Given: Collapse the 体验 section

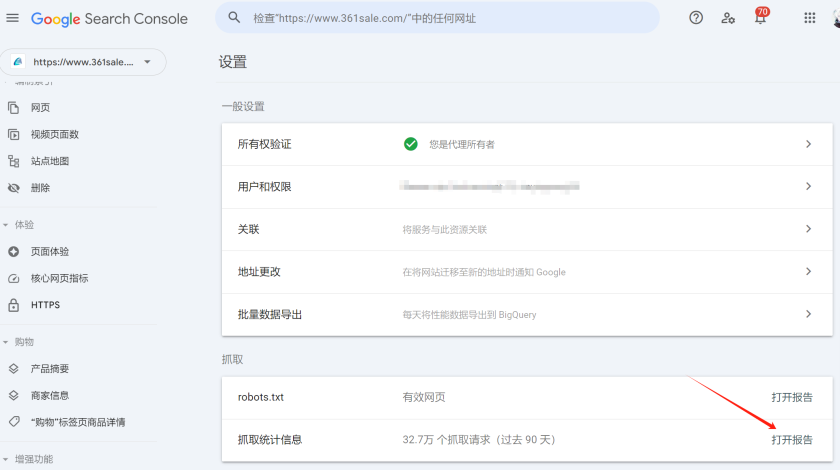Looking at the screenshot, I should click(5, 225).
